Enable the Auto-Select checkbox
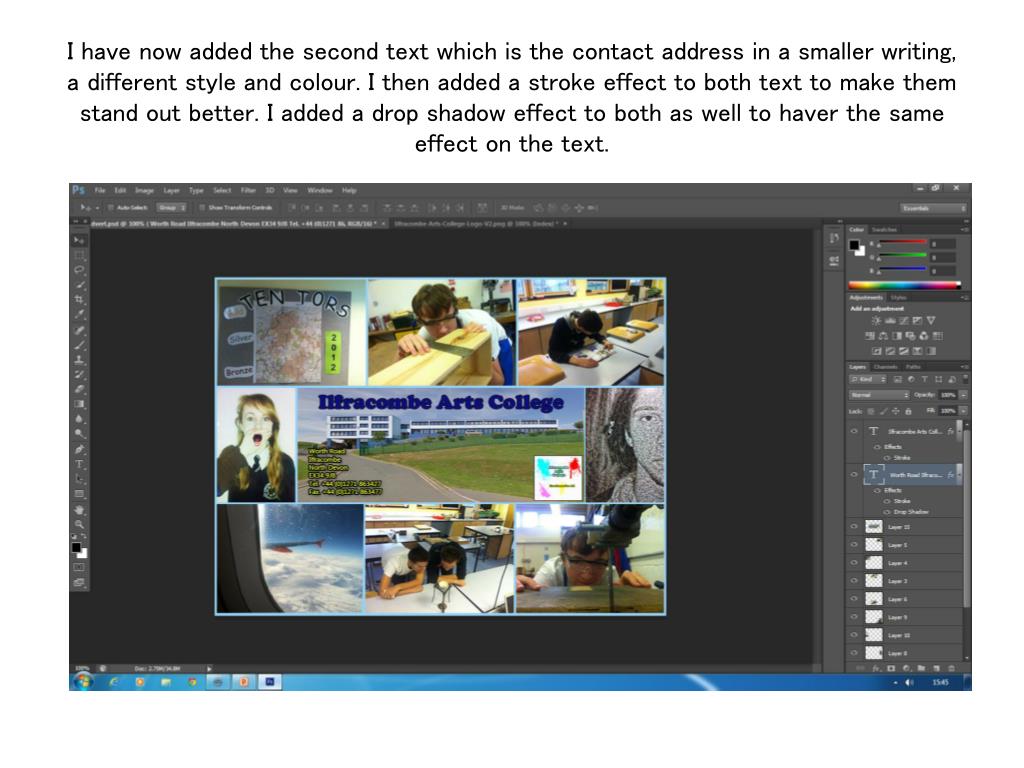 coord(111,208)
